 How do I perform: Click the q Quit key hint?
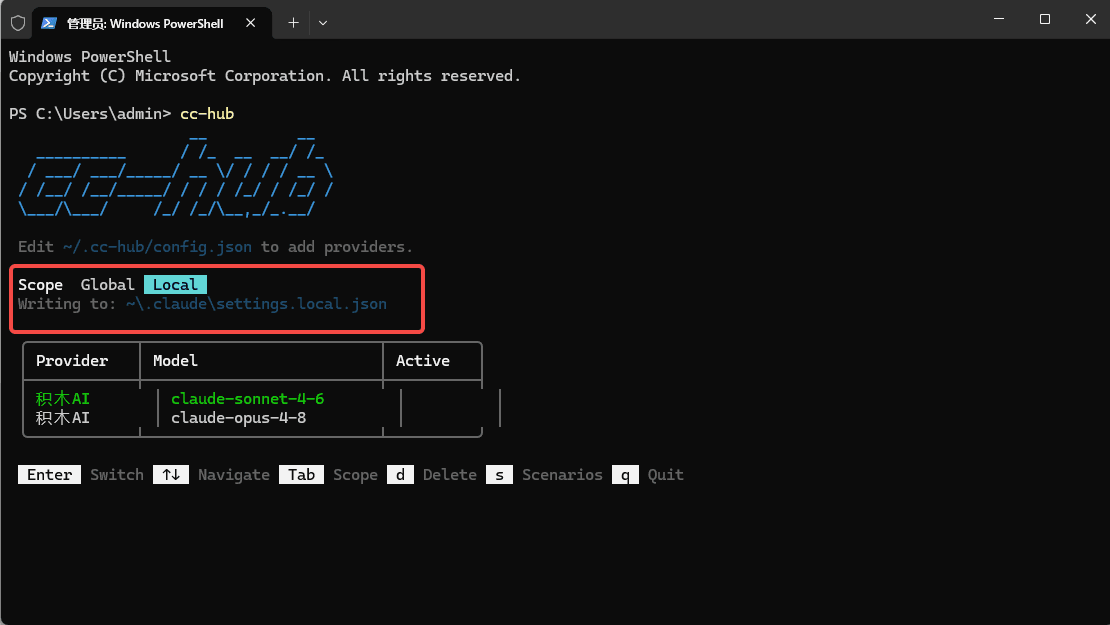pyautogui.click(x=625, y=475)
